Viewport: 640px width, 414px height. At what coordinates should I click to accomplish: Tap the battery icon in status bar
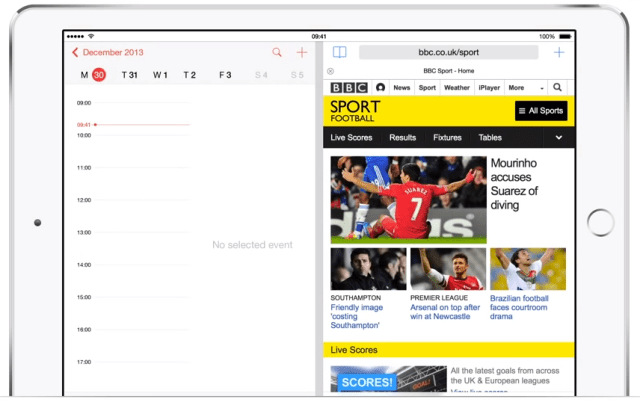point(565,36)
